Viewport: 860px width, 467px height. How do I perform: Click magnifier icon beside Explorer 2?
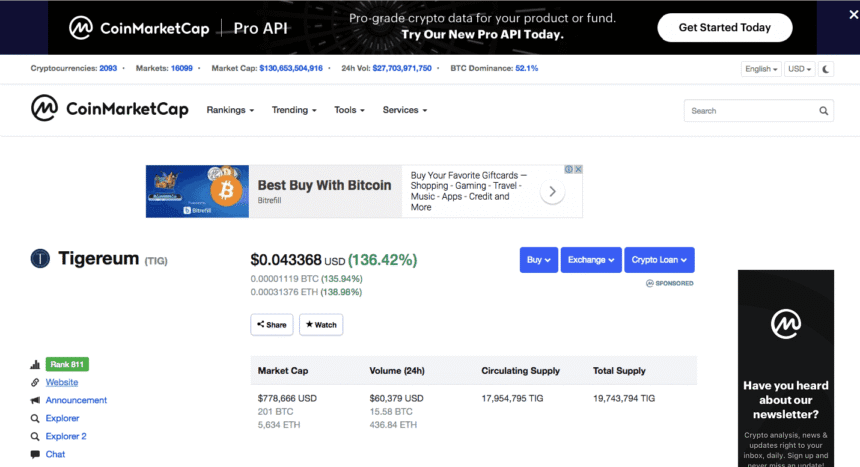click(x=35, y=437)
